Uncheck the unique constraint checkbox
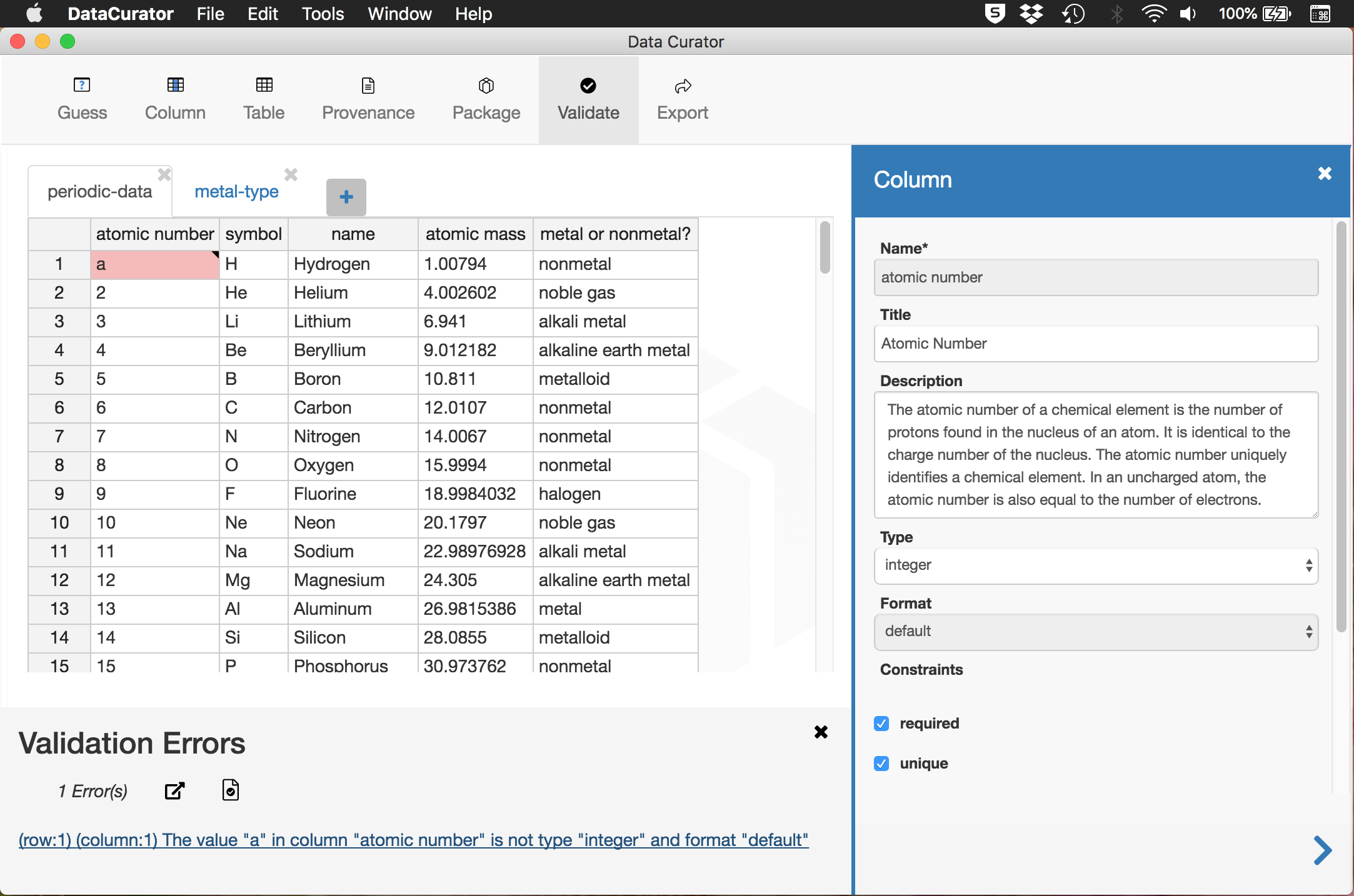The width and height of the screenshot is (1354, 896). pyautogui.click(x=881, y=764)
